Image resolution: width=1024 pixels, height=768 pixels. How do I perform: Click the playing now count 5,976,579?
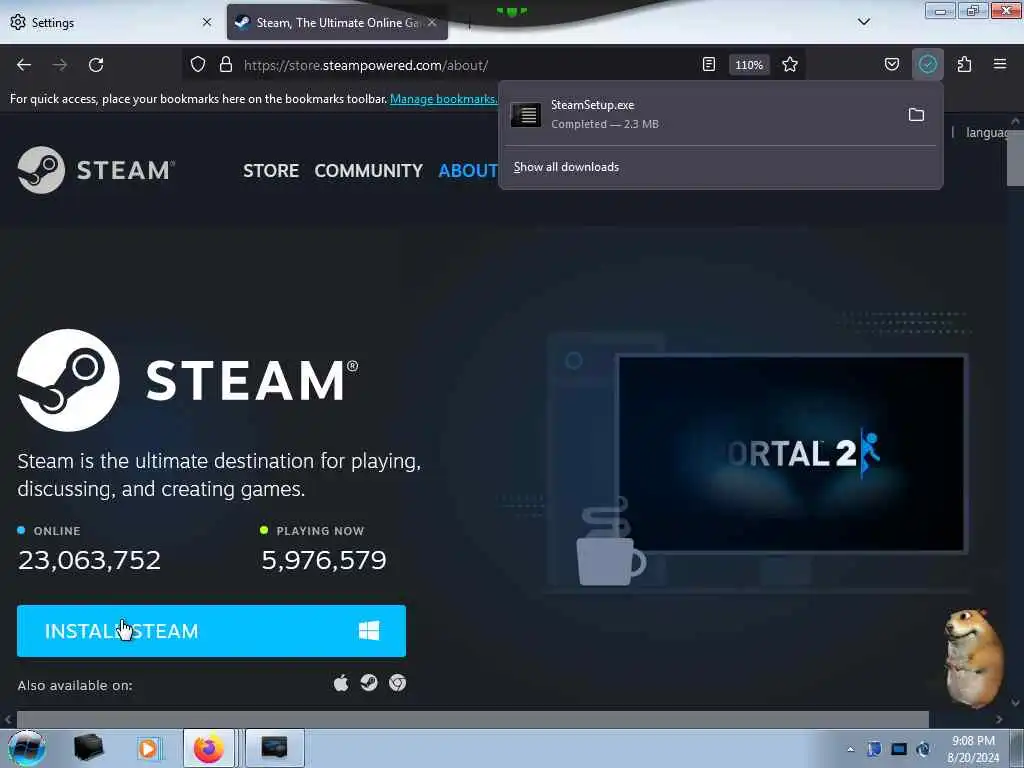[324, 560]
